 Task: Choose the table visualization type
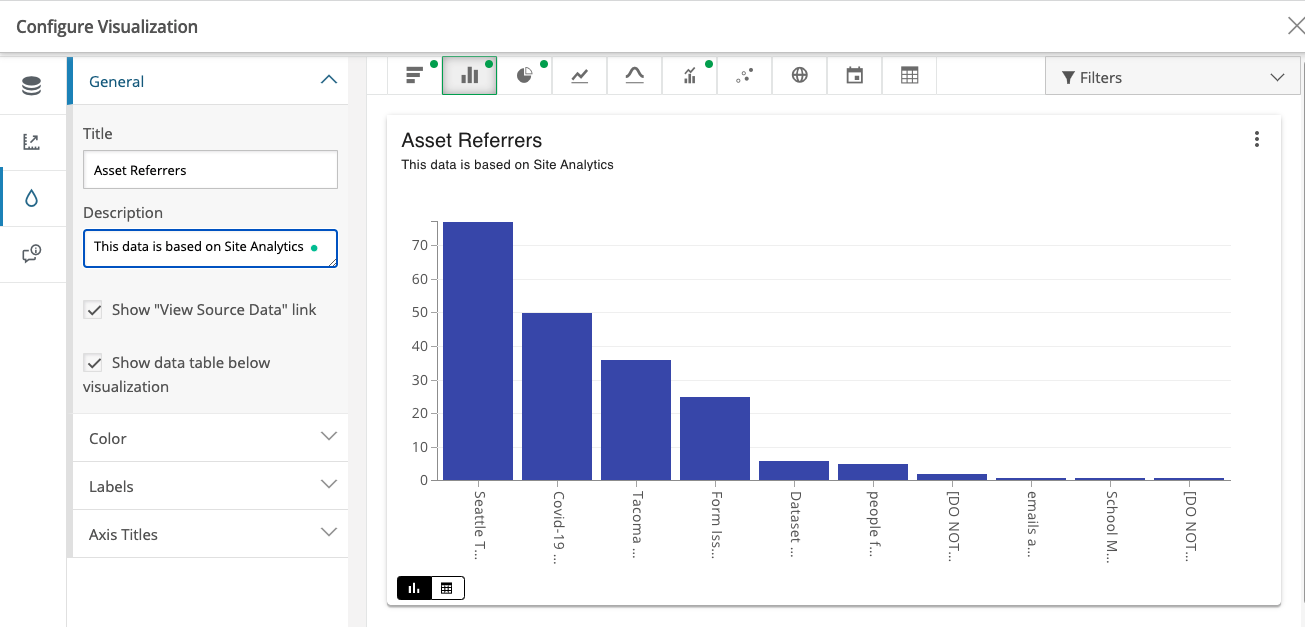pyautogui.click(x=909, y=75)
